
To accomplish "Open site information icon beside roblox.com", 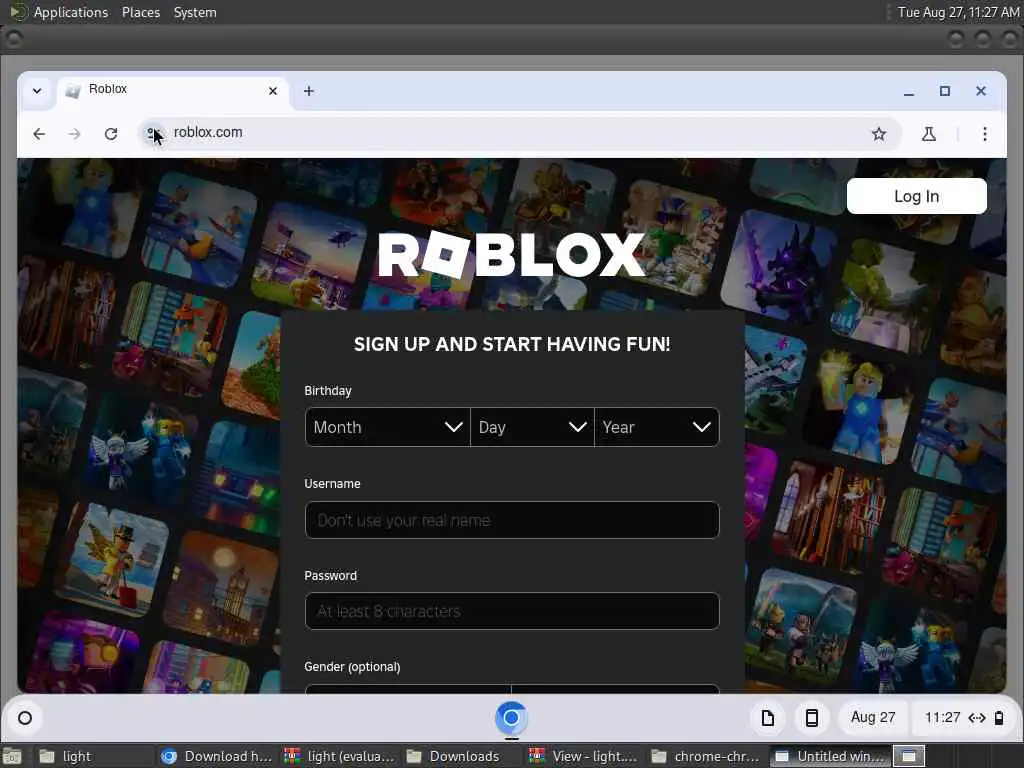I will (x=154, y=134).
